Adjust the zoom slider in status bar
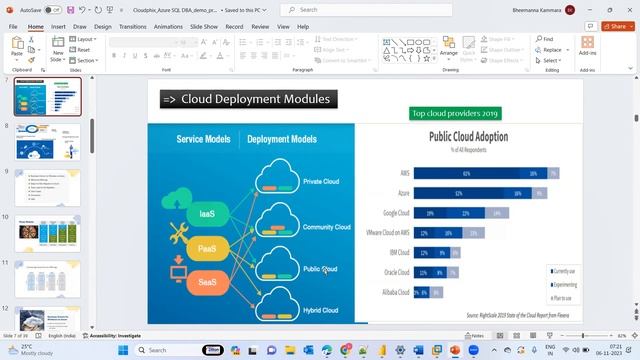This screenshot has height=360, width=640. click(x=583, y=336)
